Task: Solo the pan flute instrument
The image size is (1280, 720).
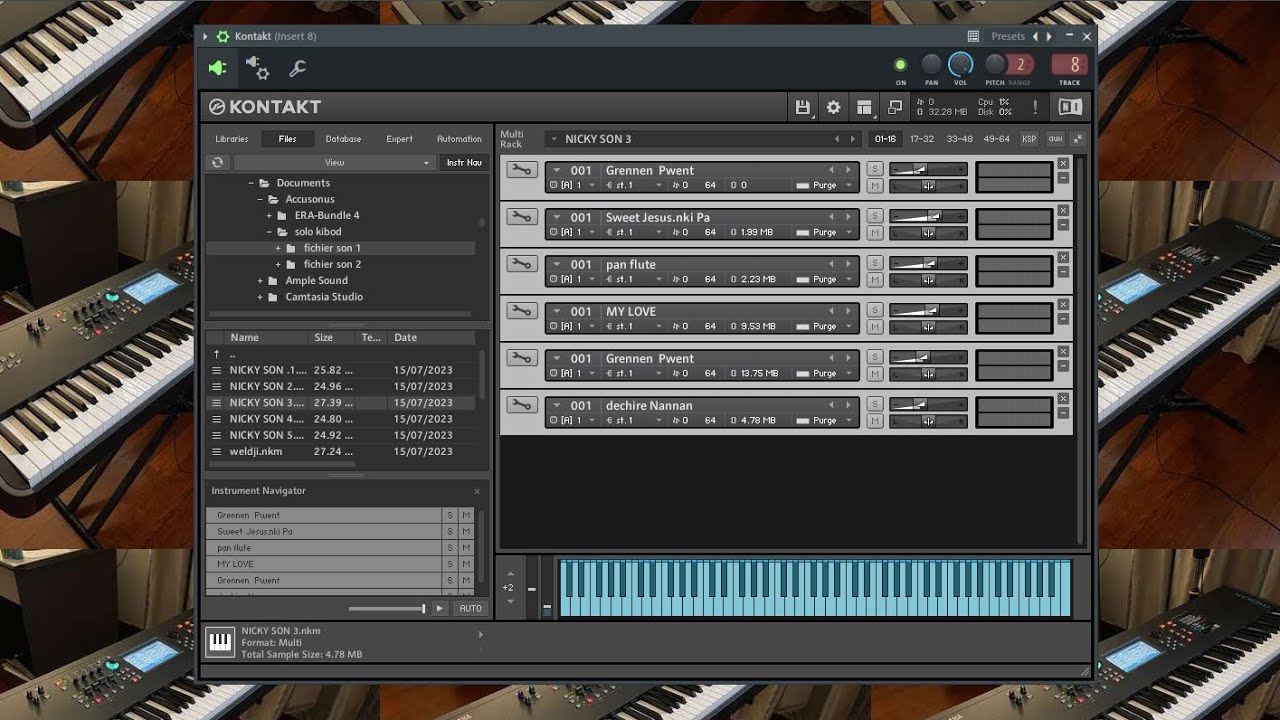Action: click(875, 263)
